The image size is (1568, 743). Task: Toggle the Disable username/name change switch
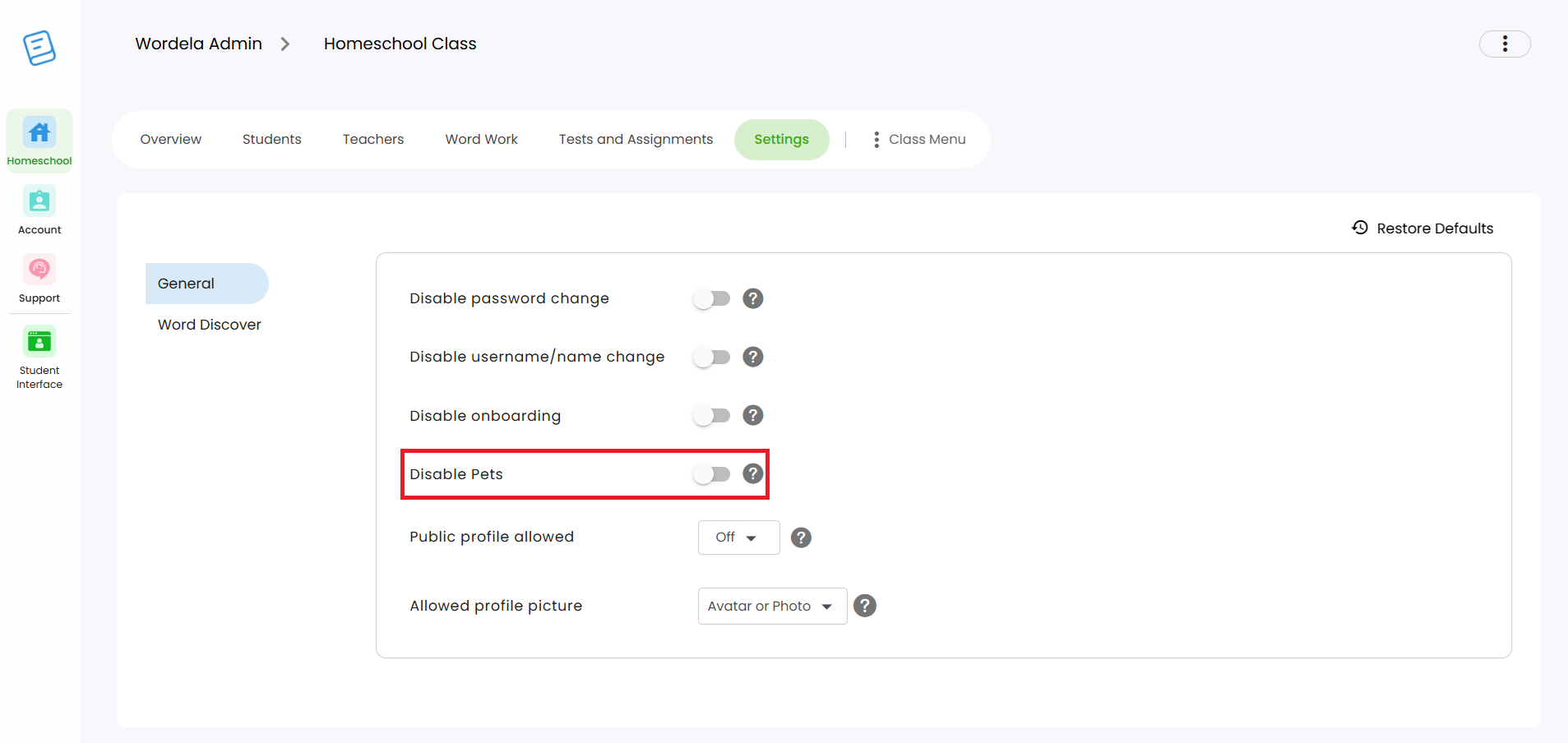point(711,357)
